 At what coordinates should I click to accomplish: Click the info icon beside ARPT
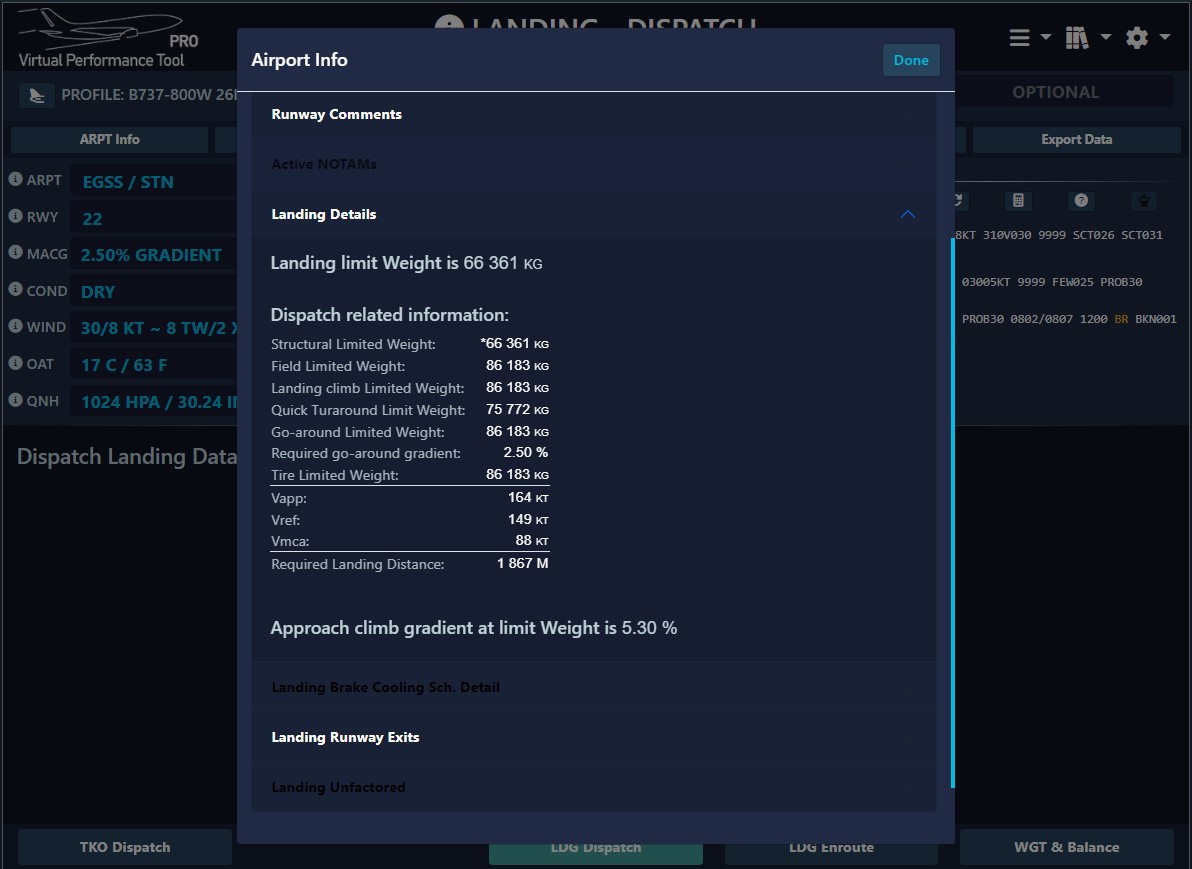point(16,180)
